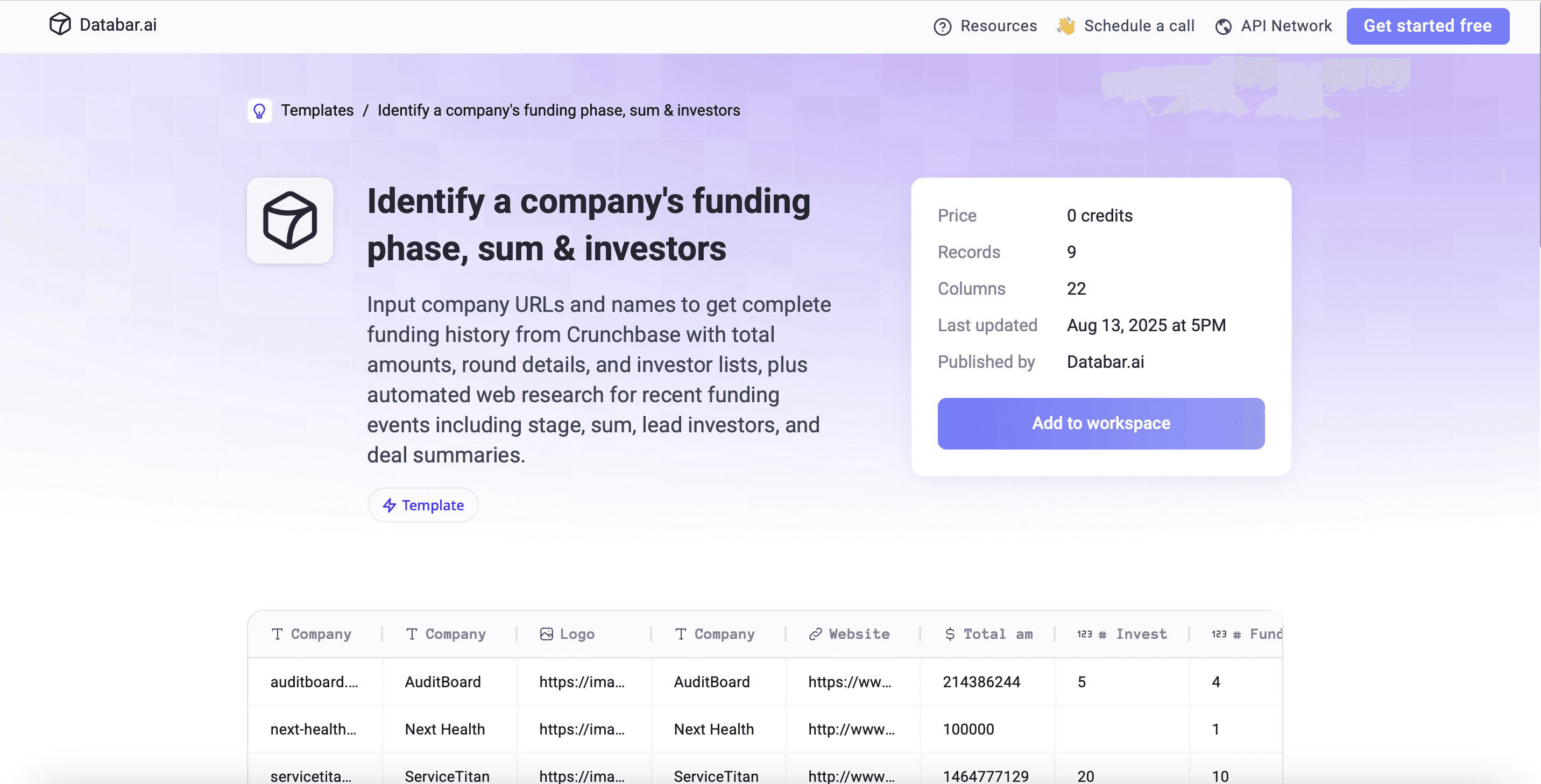Click the large cube template icon above the title
Image resolution: width=1541 pixels, height=784 pixels.
point(289,220)
